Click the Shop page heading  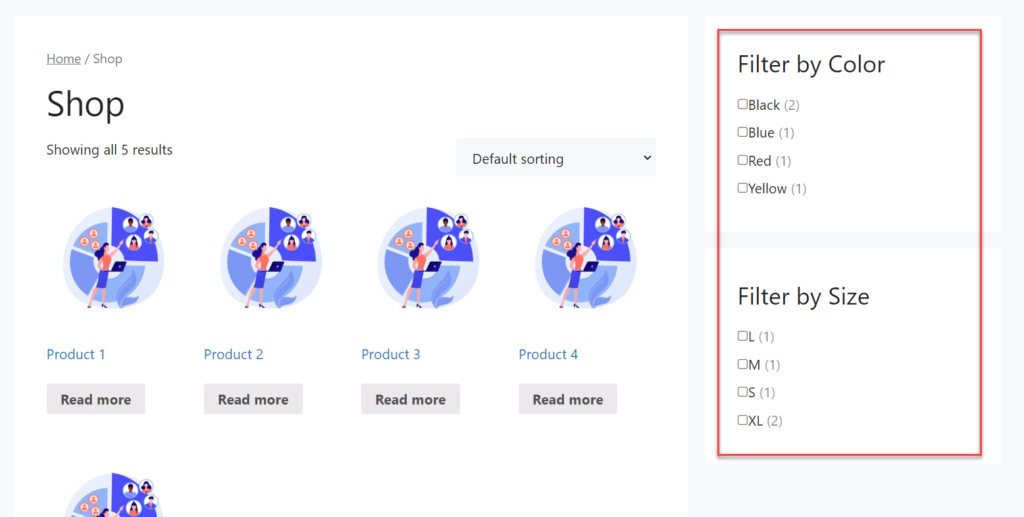click(x=86, y=104)
